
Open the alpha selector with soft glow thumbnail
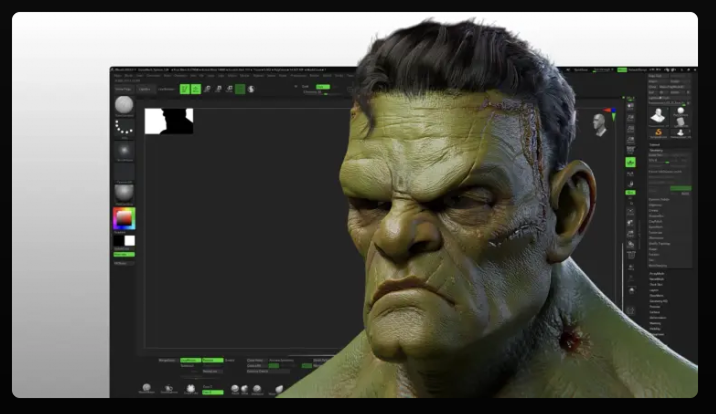click(x=124, y=150)
